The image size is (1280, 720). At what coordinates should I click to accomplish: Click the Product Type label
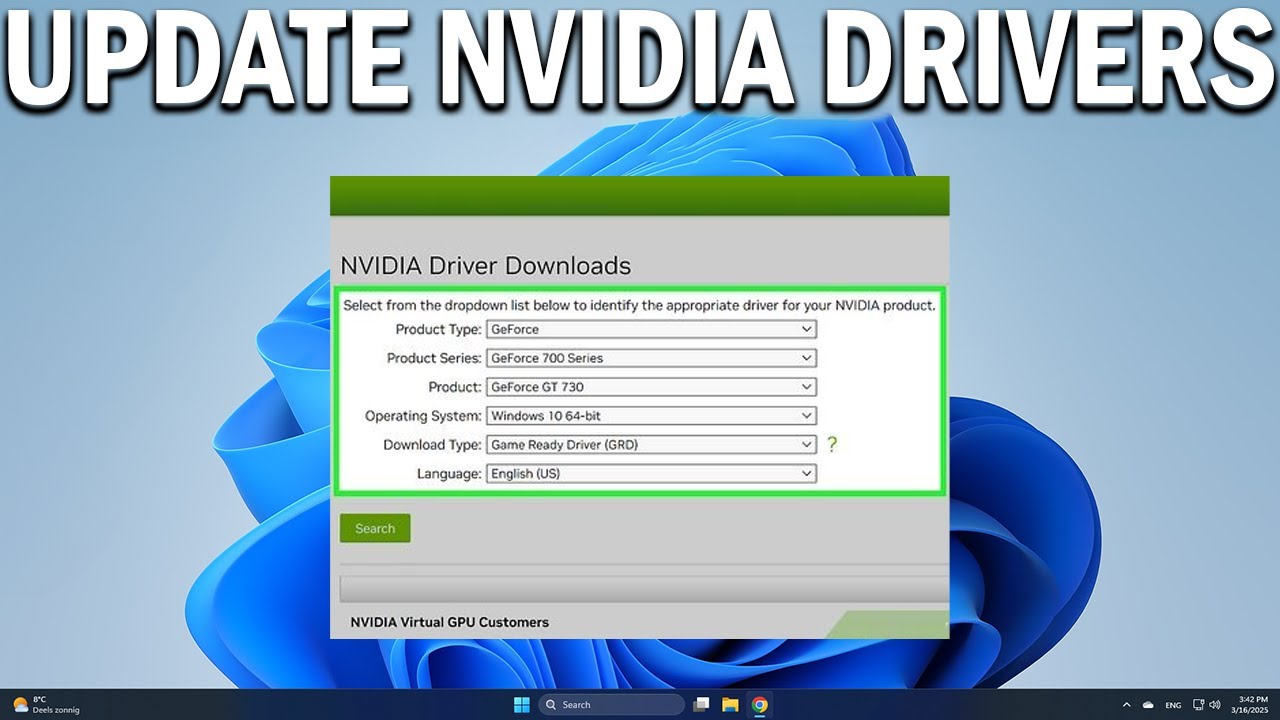(x=438, y=329)
